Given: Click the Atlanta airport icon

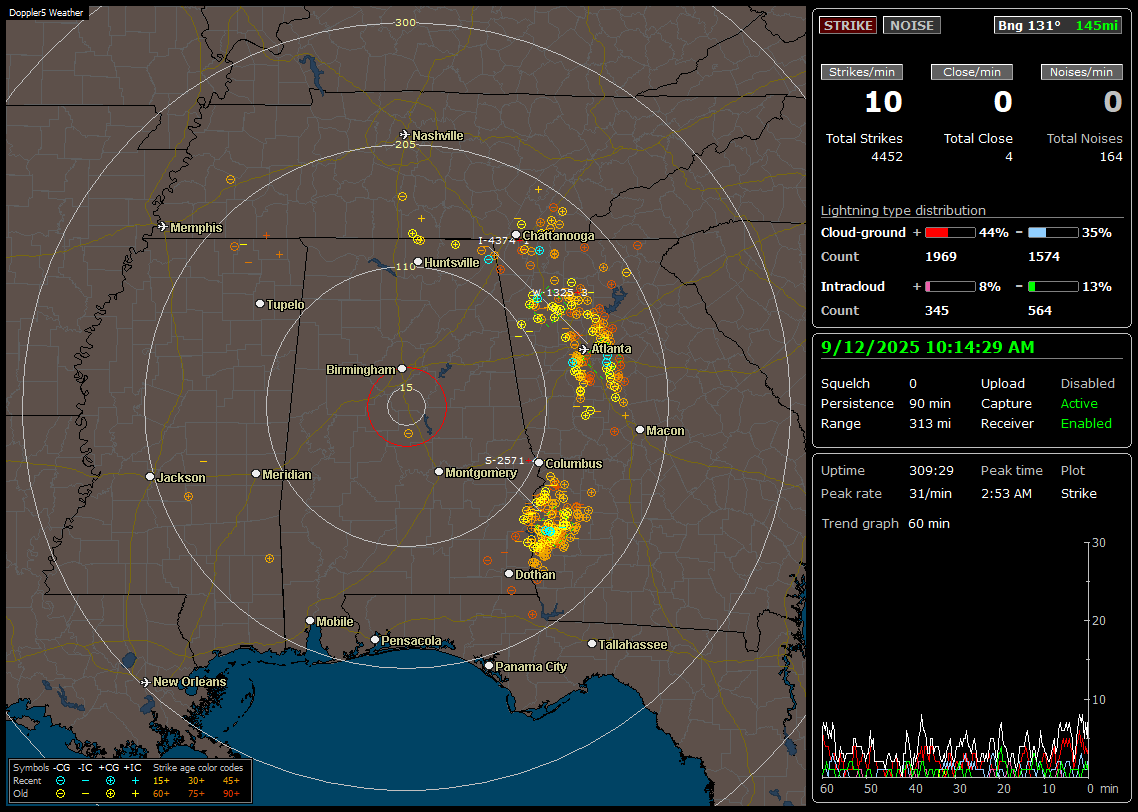Looking at the screenshot, I should (x=584, y=349).
